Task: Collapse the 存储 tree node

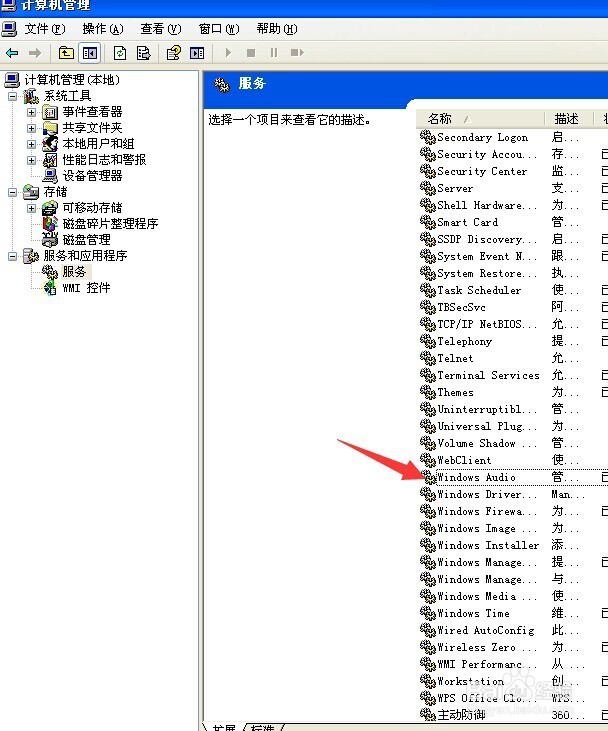Action: coord(13,192)
